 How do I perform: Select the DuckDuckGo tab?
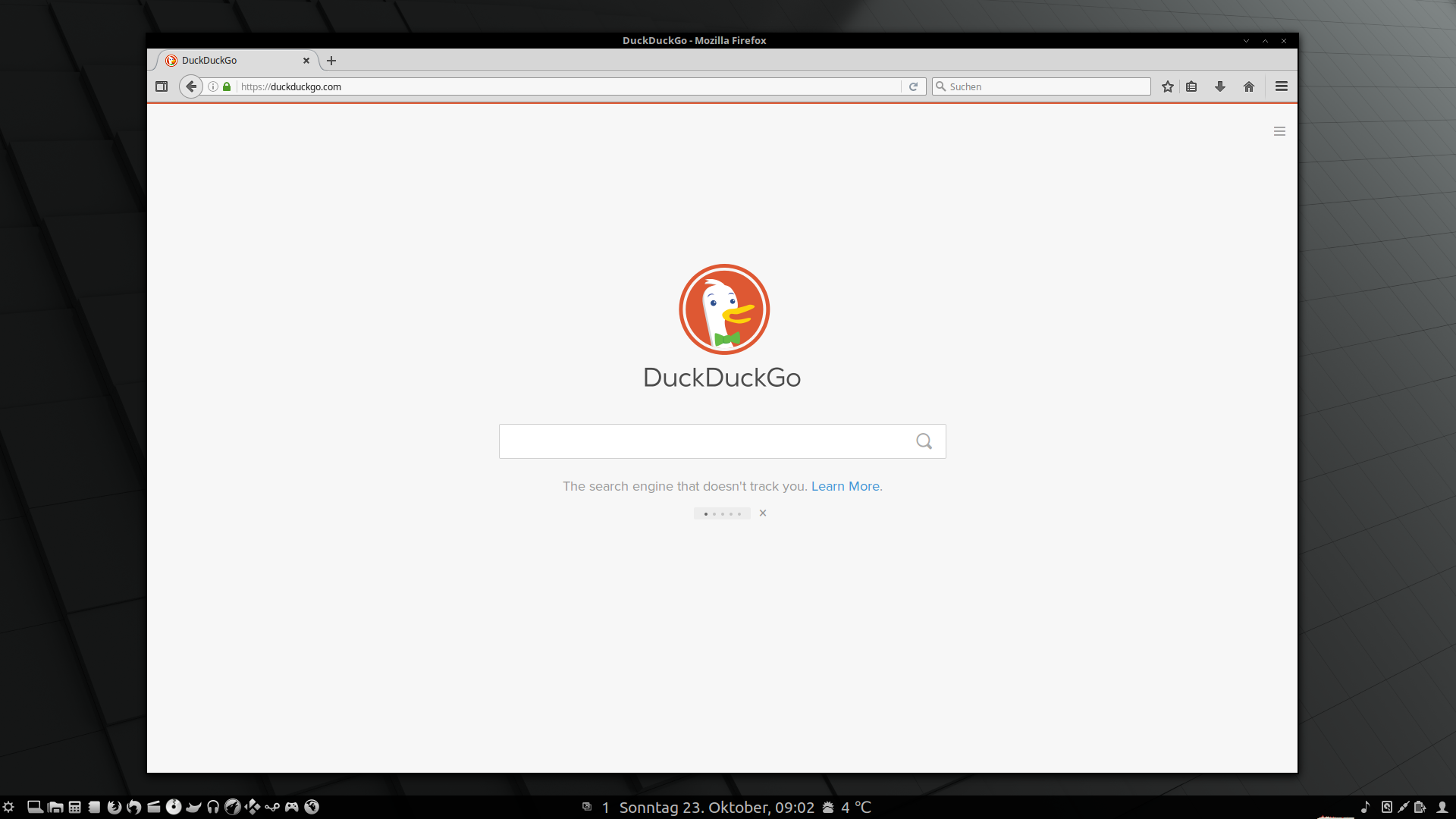click(238, 61)
